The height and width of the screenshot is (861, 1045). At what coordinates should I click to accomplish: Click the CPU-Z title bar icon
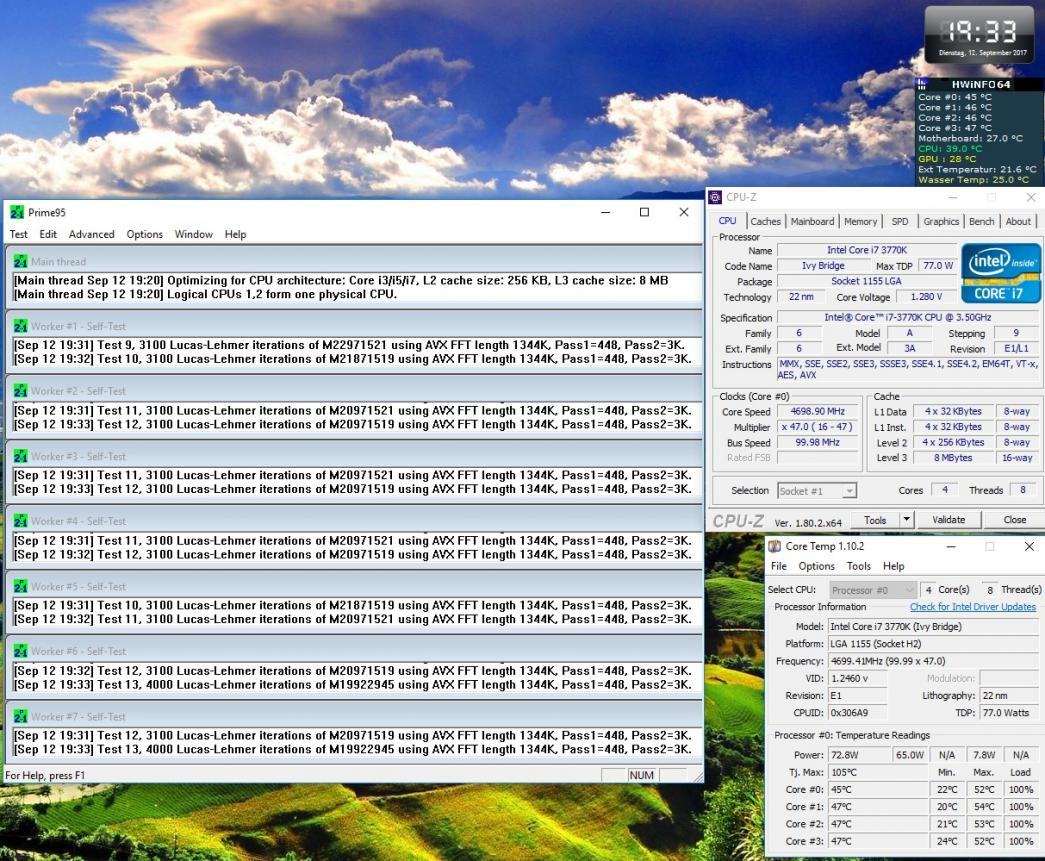[716, 197]
